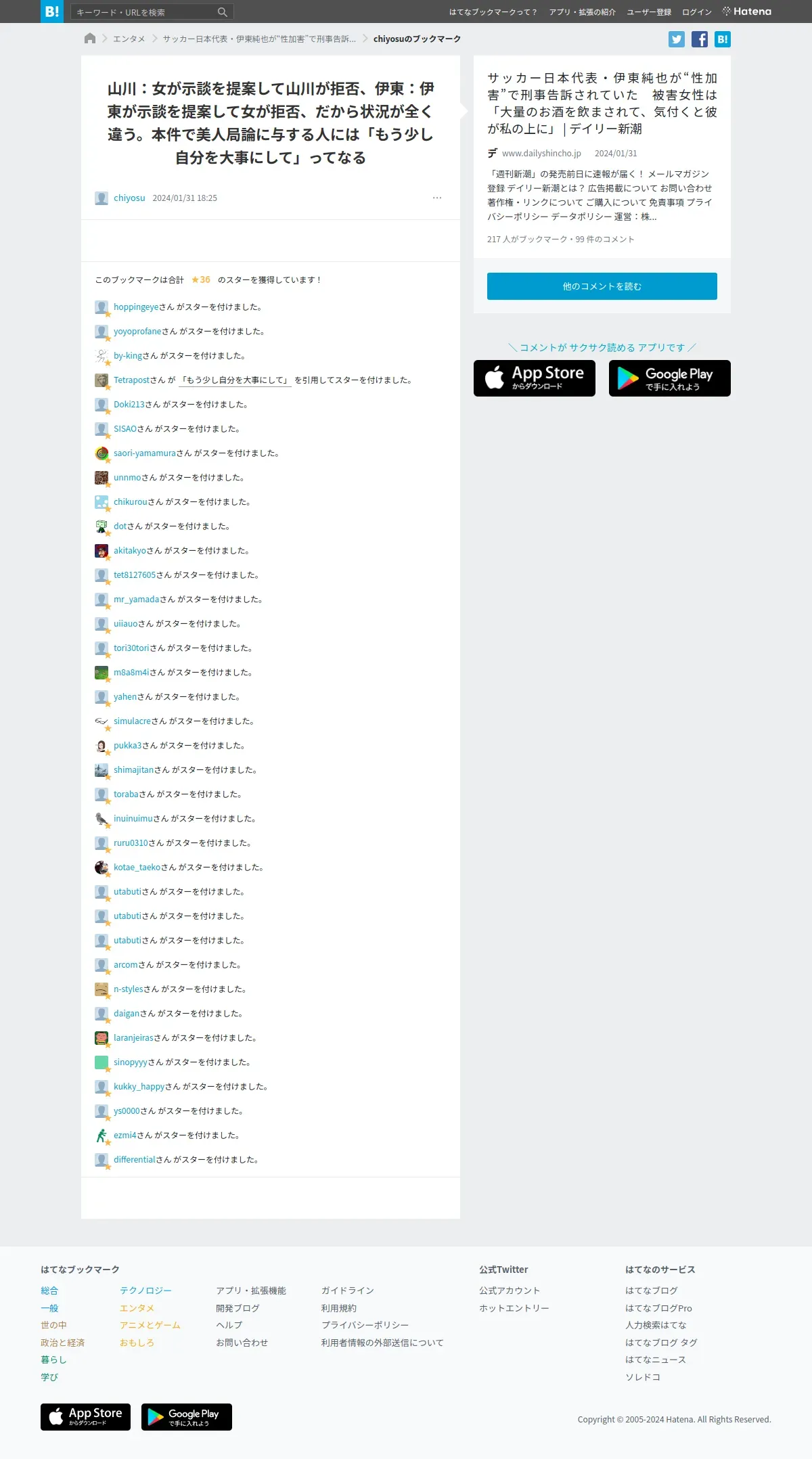This screenshot has width=812, height=1459.
Task: Click the Hatena logo in header
Action: [747, 12]
